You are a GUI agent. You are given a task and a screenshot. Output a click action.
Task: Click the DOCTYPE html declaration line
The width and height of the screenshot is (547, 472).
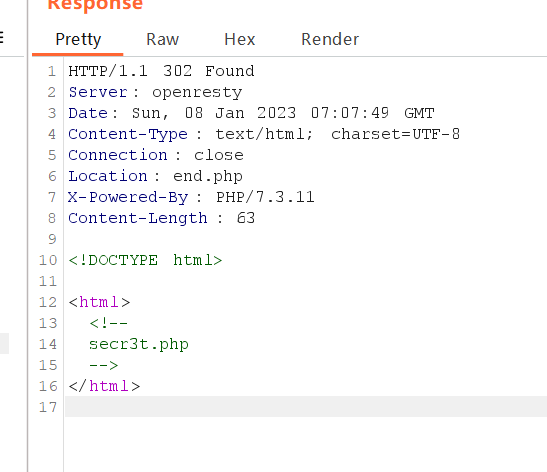145,260
